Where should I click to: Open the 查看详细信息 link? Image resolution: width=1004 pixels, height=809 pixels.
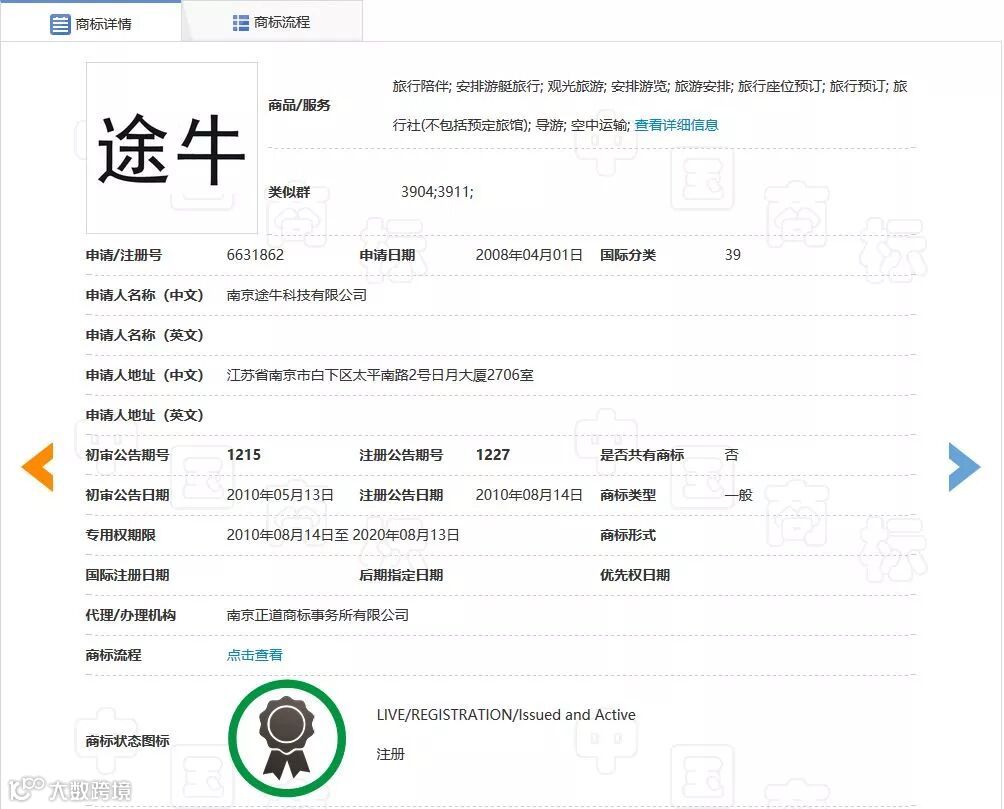click(676, 125)
